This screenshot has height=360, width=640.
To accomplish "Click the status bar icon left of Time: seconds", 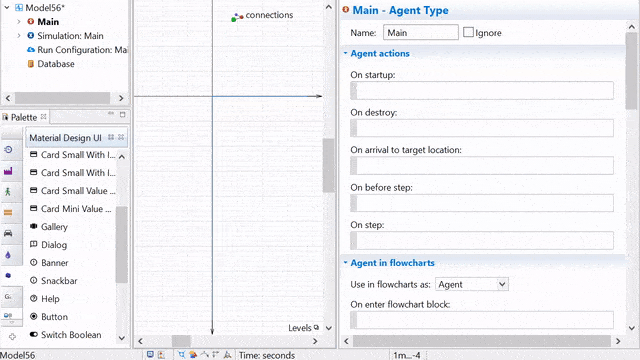I will coord(227,355).
